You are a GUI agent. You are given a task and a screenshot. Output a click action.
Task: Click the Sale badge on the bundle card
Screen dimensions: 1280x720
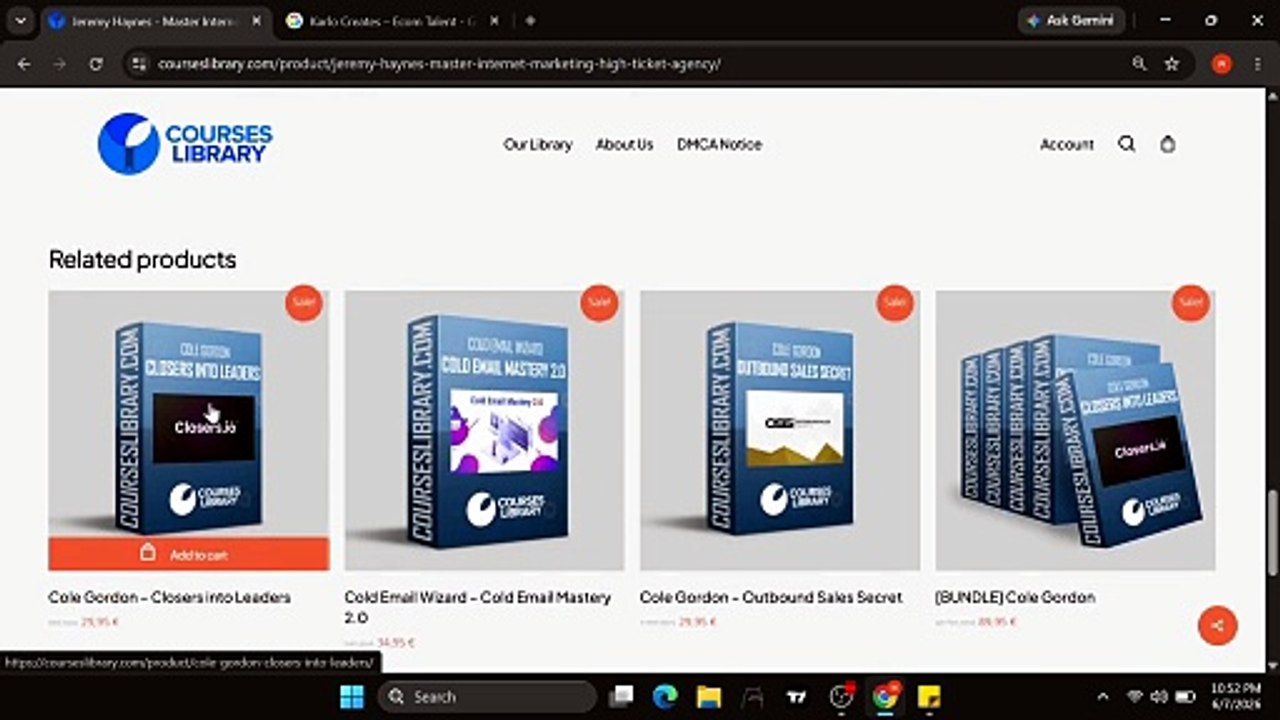point(1191,303)
